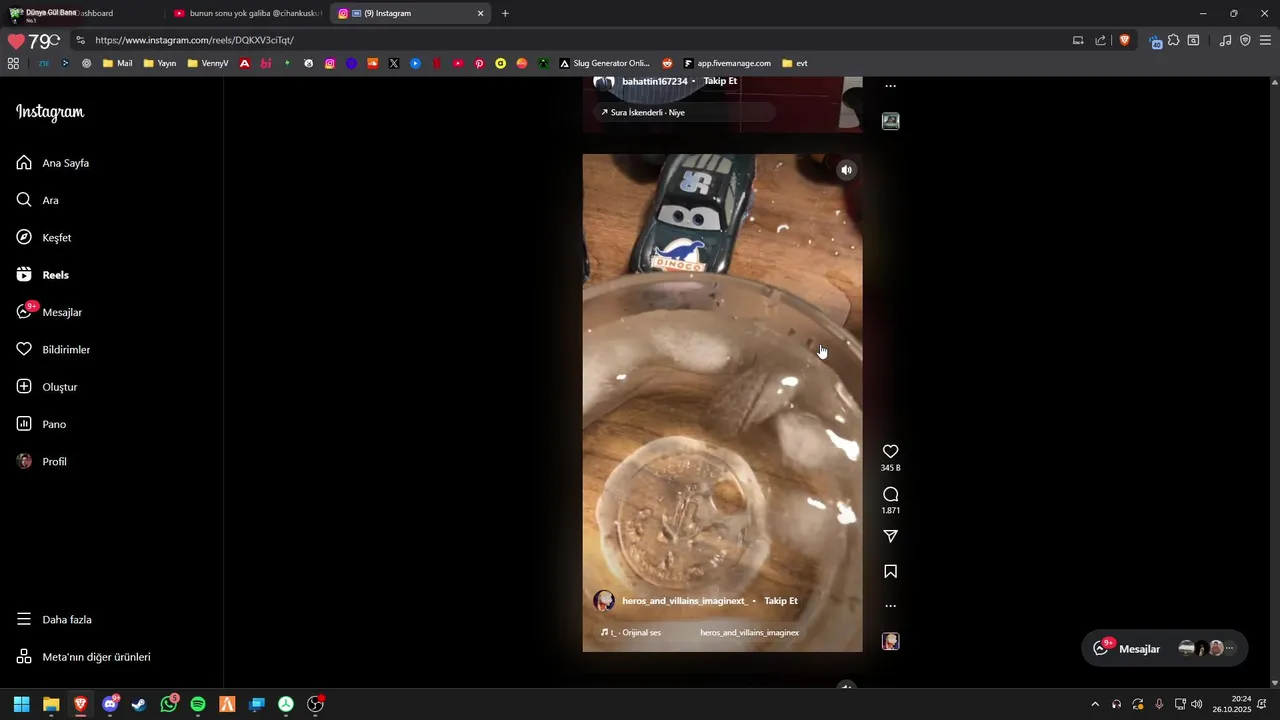Open evt bookmarks folder
The width and height of the screenshot is (1280, 720).
(x=795, y=63)
